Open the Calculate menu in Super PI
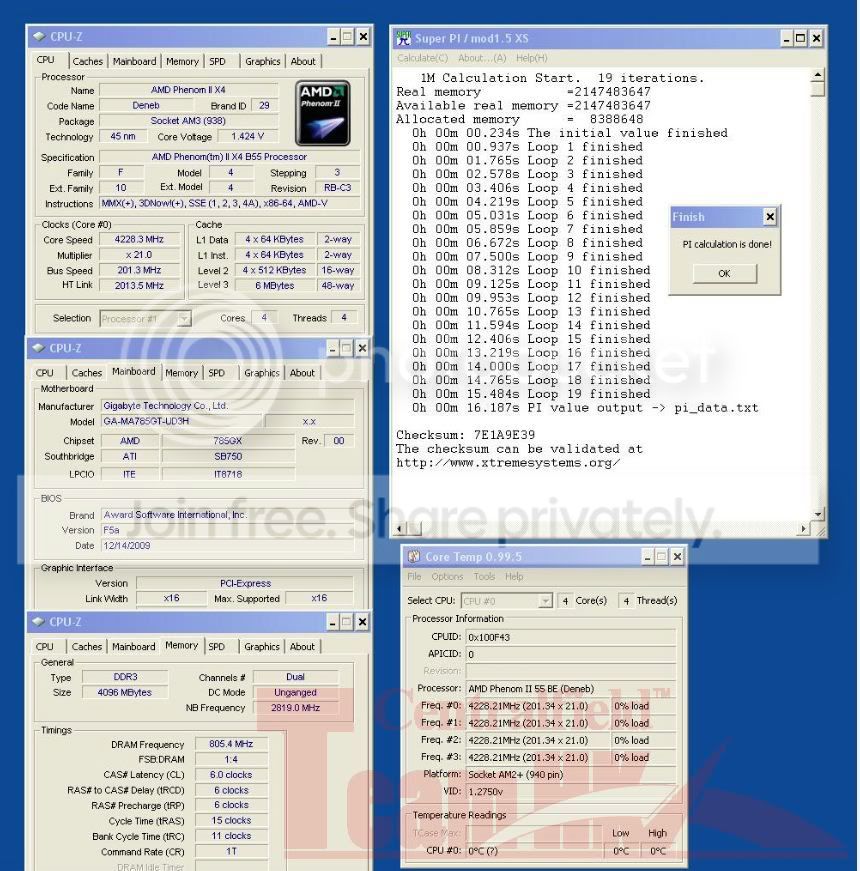Image resolution: width=860 pixels, height=871 pixels. point(413,58)
